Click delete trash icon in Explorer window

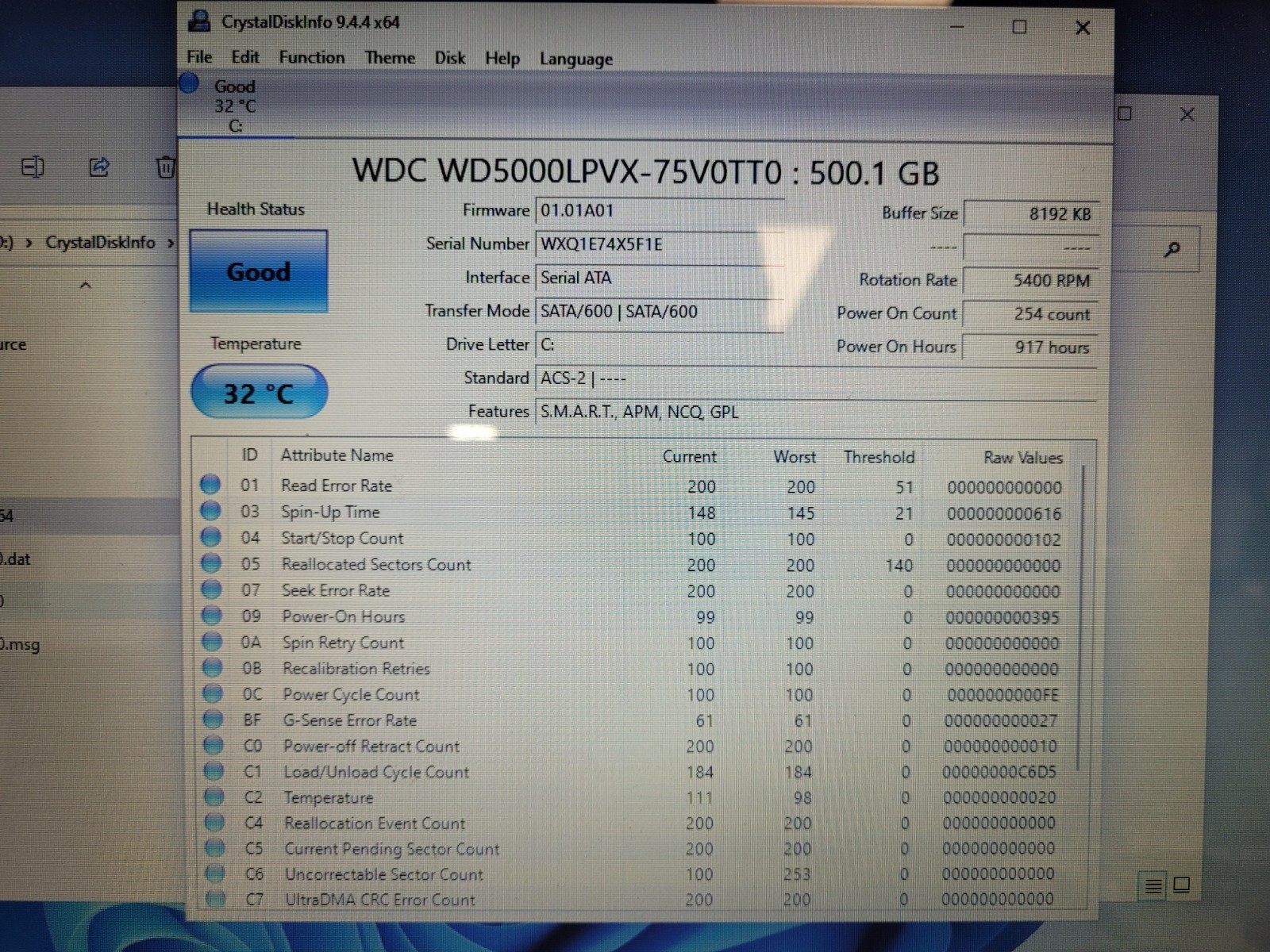[165, 167]
